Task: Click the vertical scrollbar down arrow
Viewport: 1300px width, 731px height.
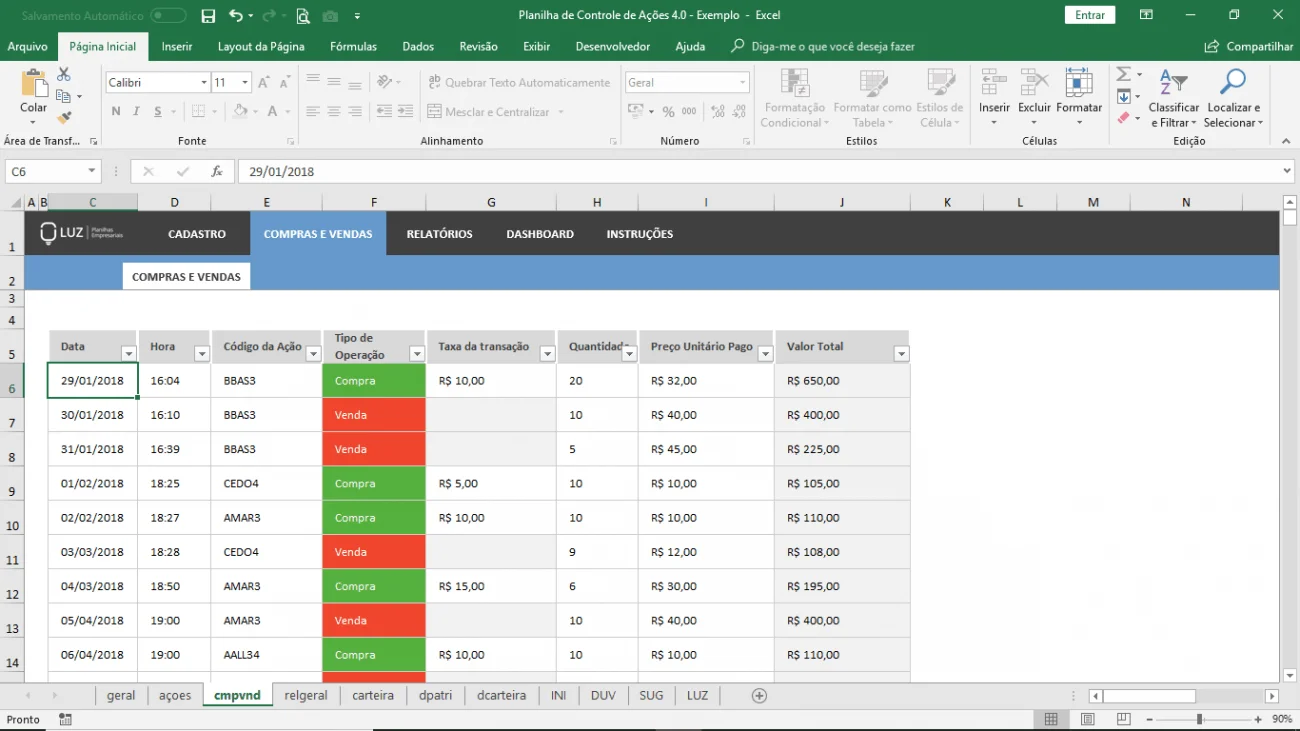Action: point(1289,676)
